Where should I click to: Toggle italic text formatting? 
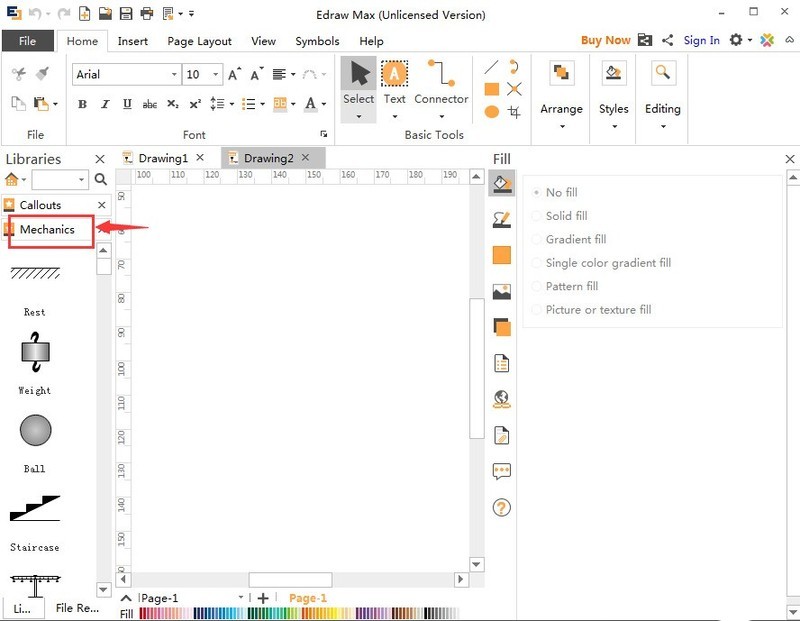(105, 104)
